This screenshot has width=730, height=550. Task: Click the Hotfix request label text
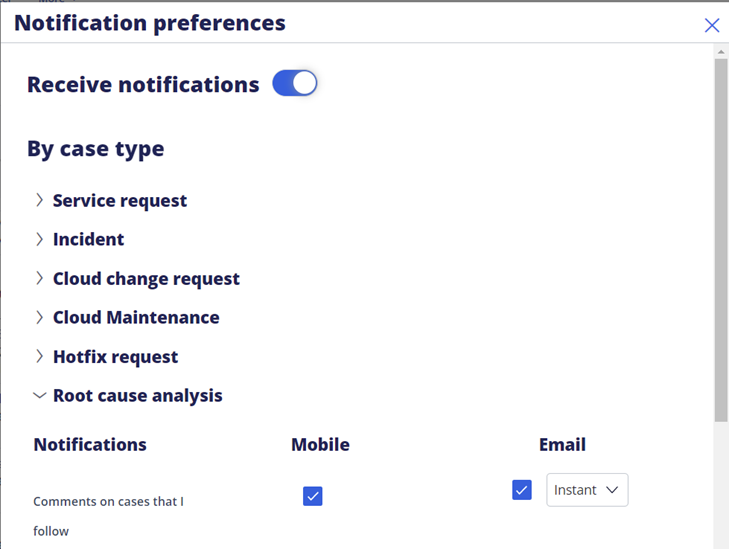click(x=115, y=356)
